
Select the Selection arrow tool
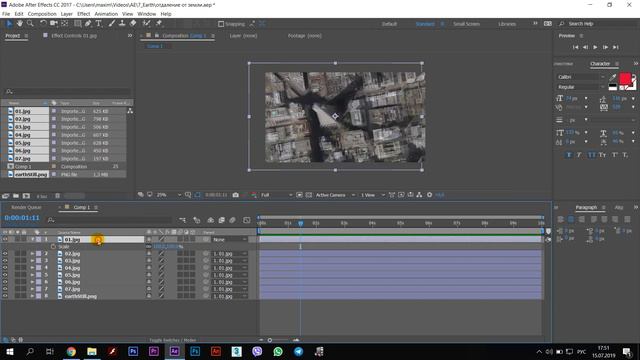pyautogui.click(x=9, y=24)
